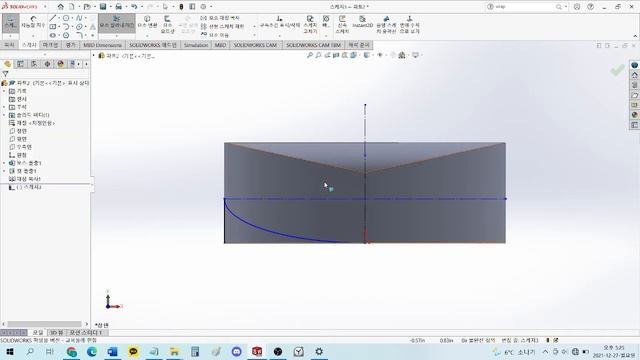The image size is (640, 360).
Task: Click the Offset Entities tool
Action: tap(167, 24)
